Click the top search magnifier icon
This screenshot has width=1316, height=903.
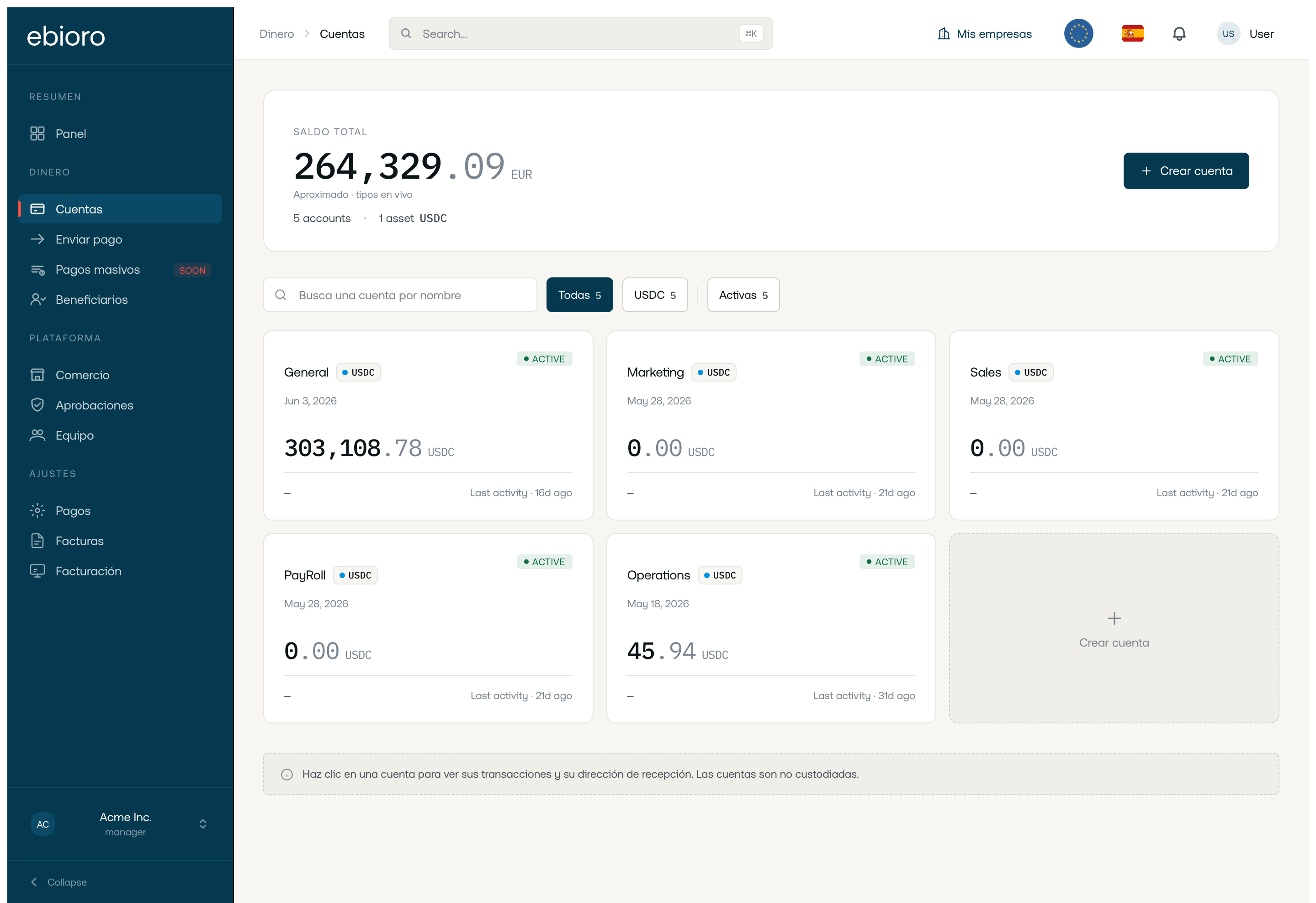pos(406,33)
